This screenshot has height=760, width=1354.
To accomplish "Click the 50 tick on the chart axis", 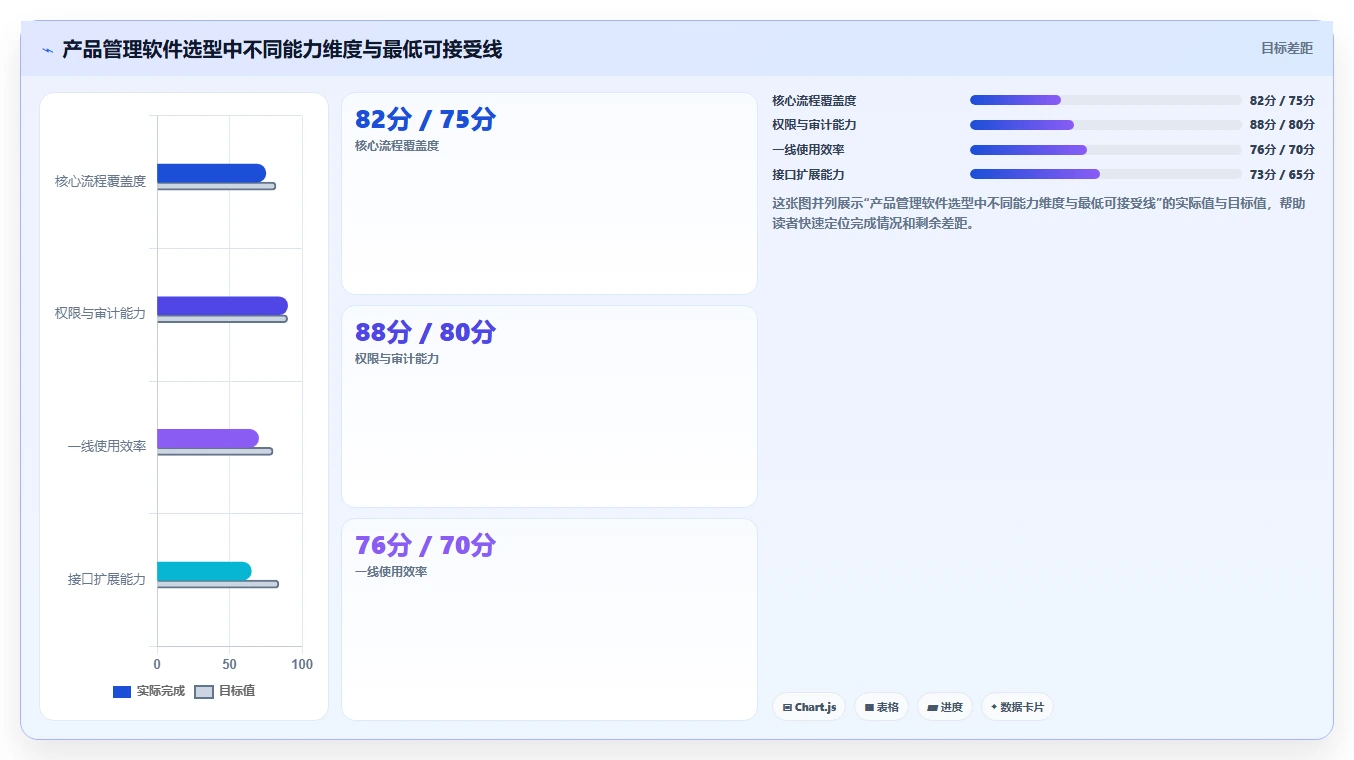I will tap(229, 664).
